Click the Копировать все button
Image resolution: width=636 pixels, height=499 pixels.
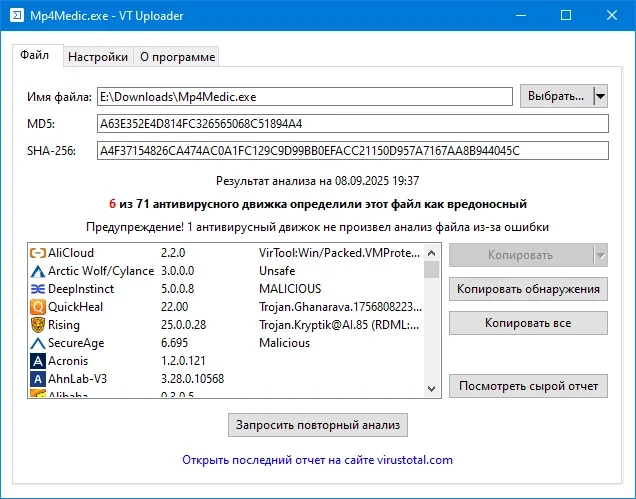tap(528, 323)
